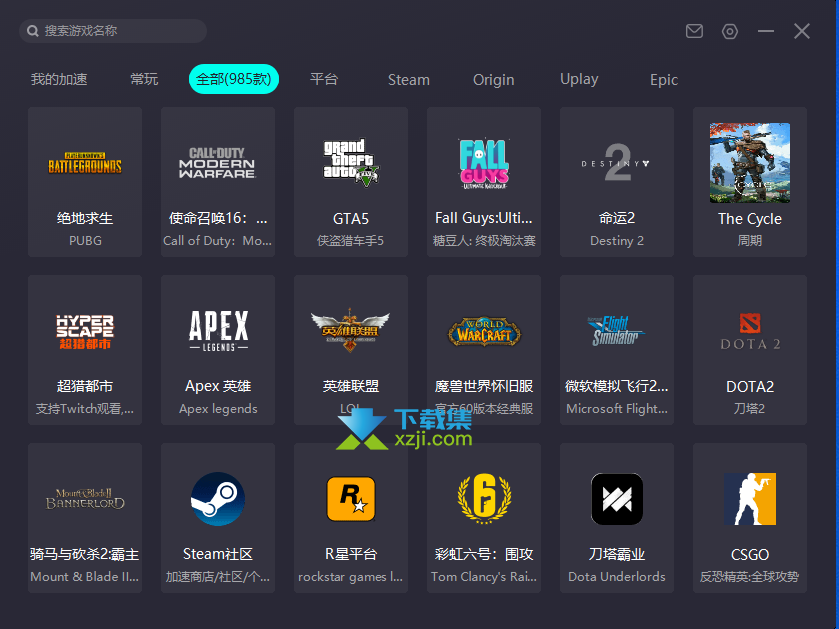Click the 魔兽世界怀旧服 title
The width and height of the screenshot is (839, 629).
(484, 386)
